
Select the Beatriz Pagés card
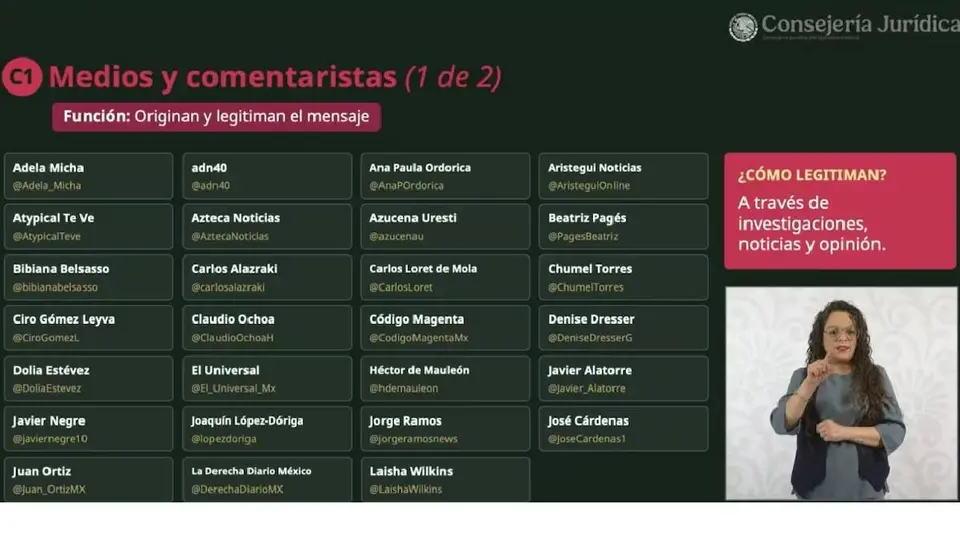623,227
